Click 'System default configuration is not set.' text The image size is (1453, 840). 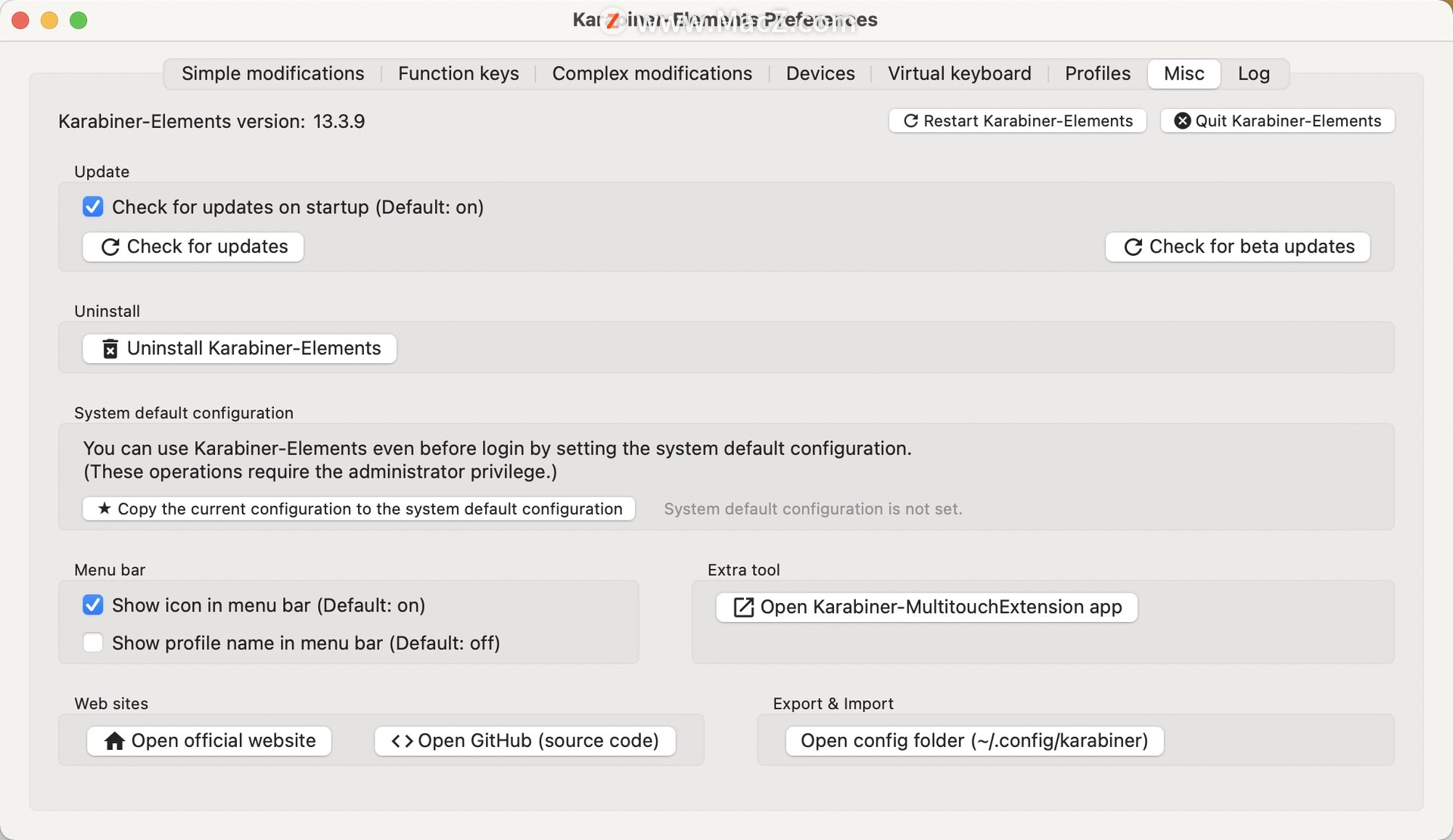(x=813, y=509)
